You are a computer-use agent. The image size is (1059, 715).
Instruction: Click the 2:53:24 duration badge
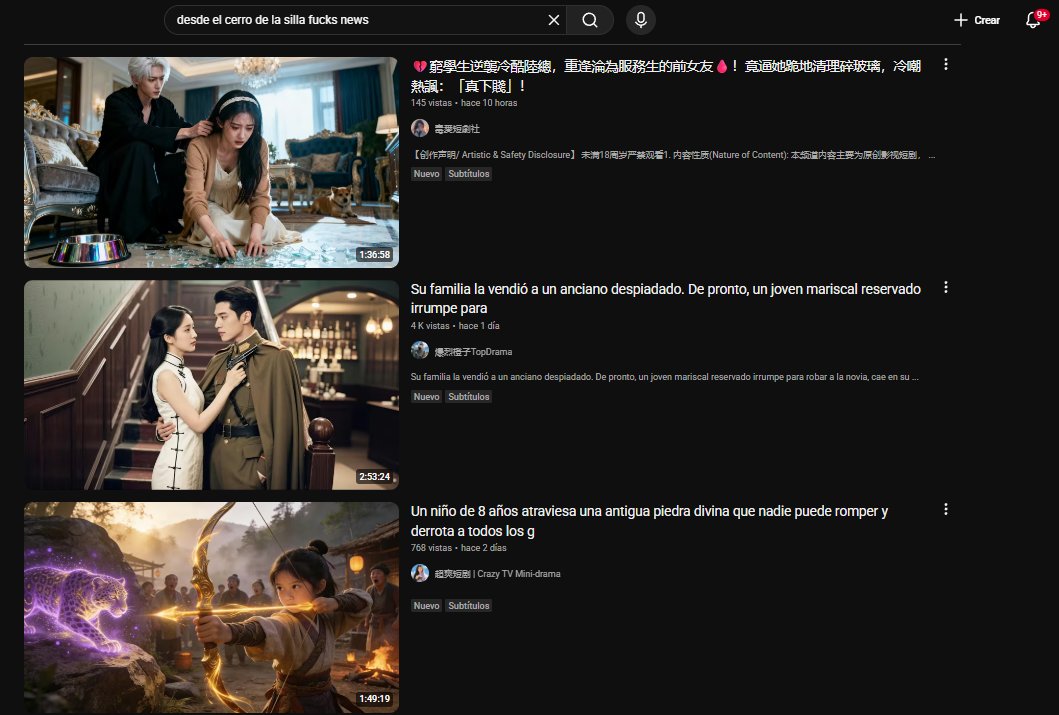(x=375, y=477)
